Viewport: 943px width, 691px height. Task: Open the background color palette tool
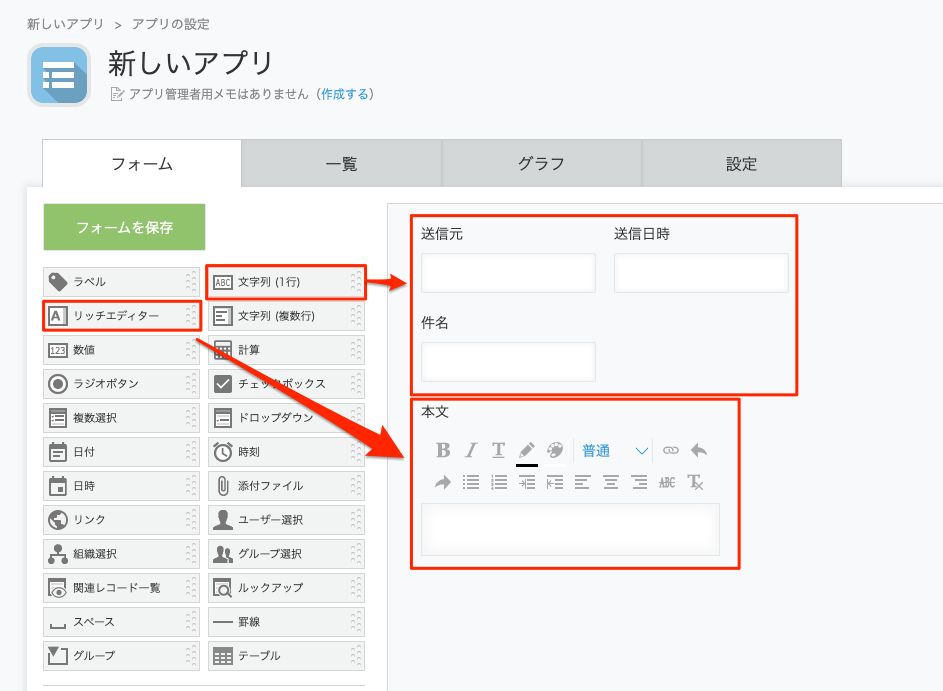pyautogui.click(x=554, y=450)
